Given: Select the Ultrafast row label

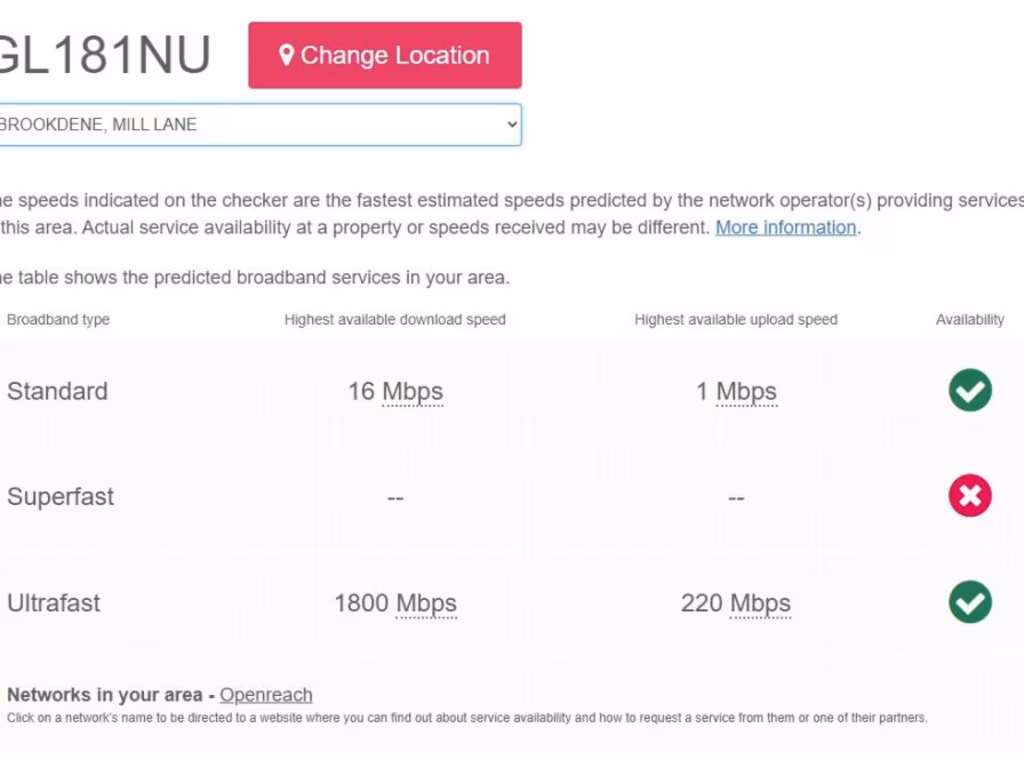Looking at the screenshot, I should pyautogui.click(x=54, y=603).
